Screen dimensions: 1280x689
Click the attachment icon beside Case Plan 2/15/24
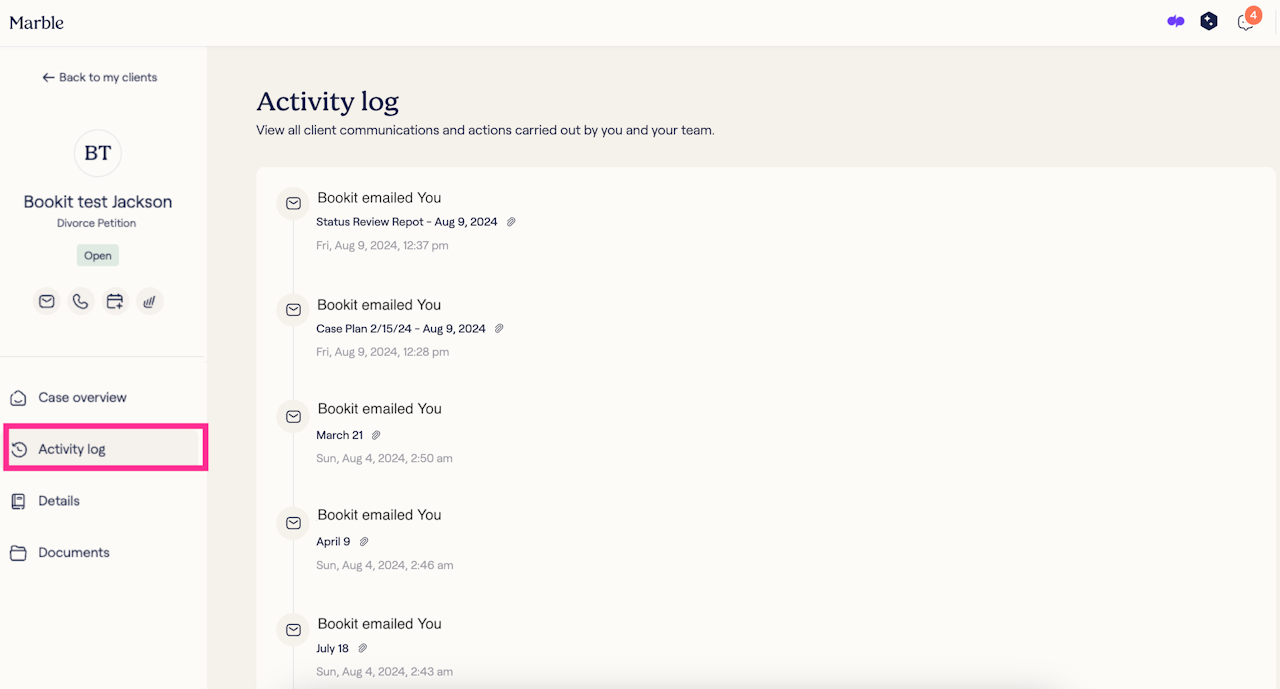click(x=499, y=329)
